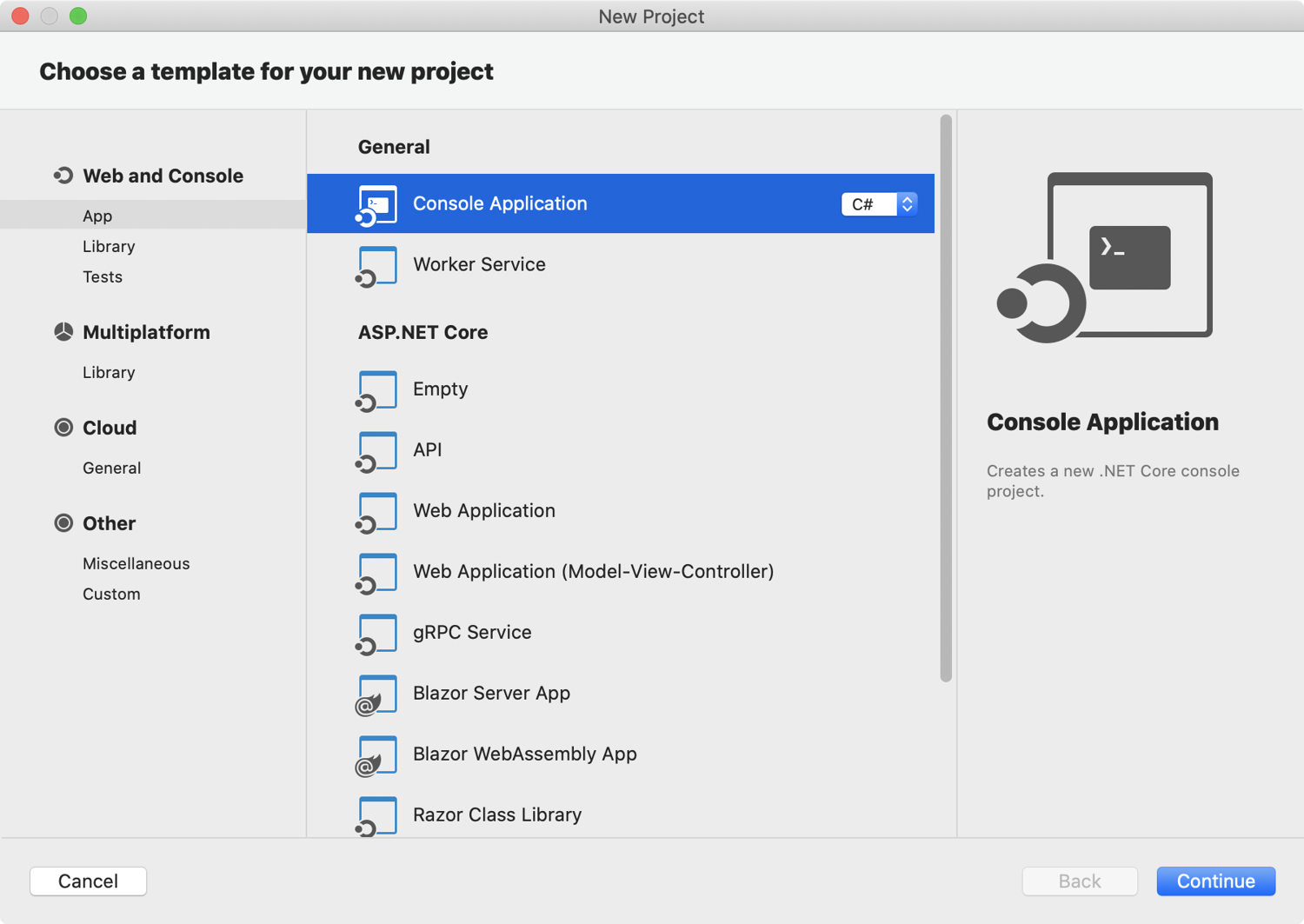Open the C# language dropdown

[879, 204]
